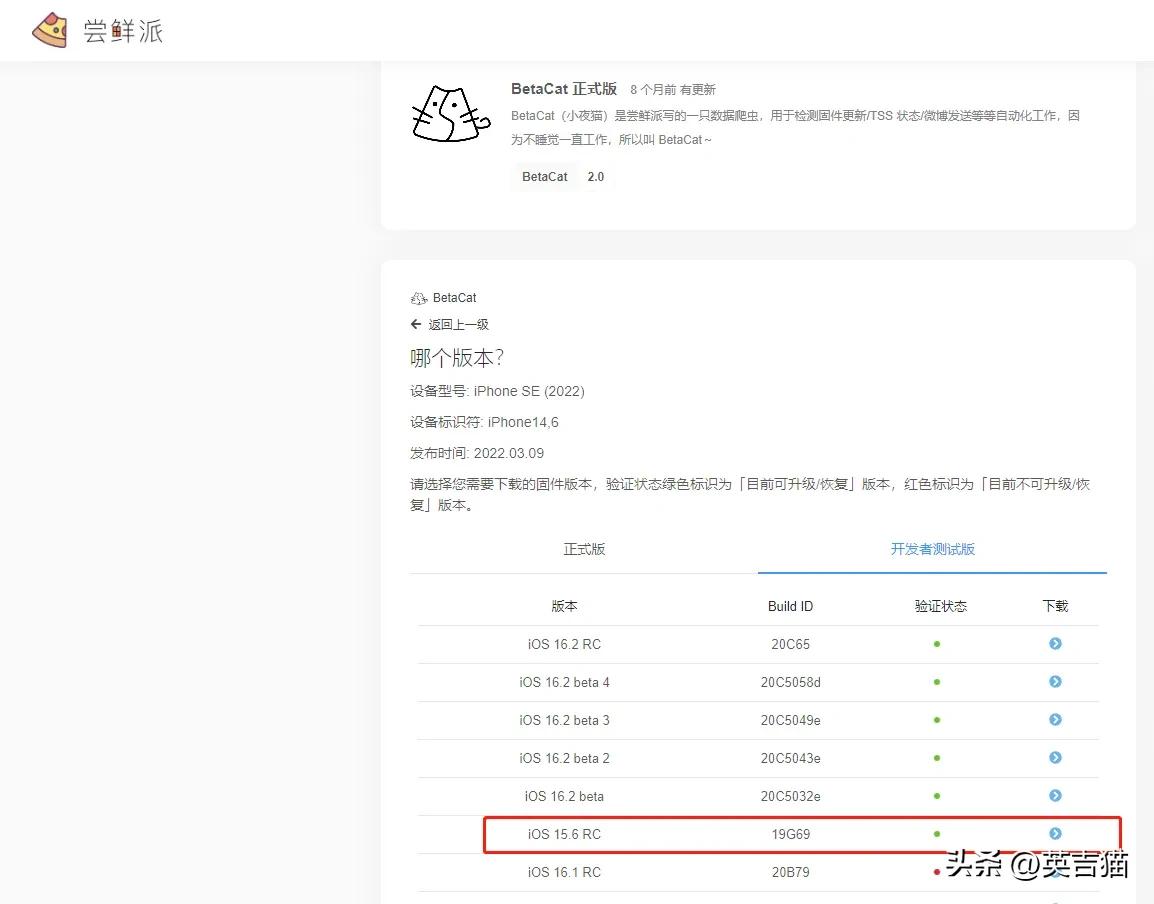Screen dimensions: 1154x904
Task: Select the 19G69 Build ID cell
Action: click(x=790, y=834)
